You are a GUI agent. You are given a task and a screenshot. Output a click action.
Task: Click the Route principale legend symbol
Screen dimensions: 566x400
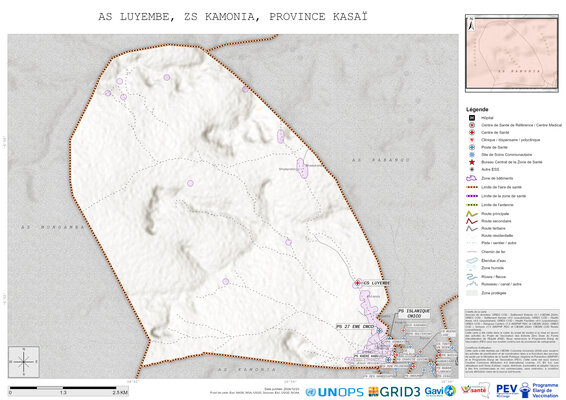(x=471, y=214)
